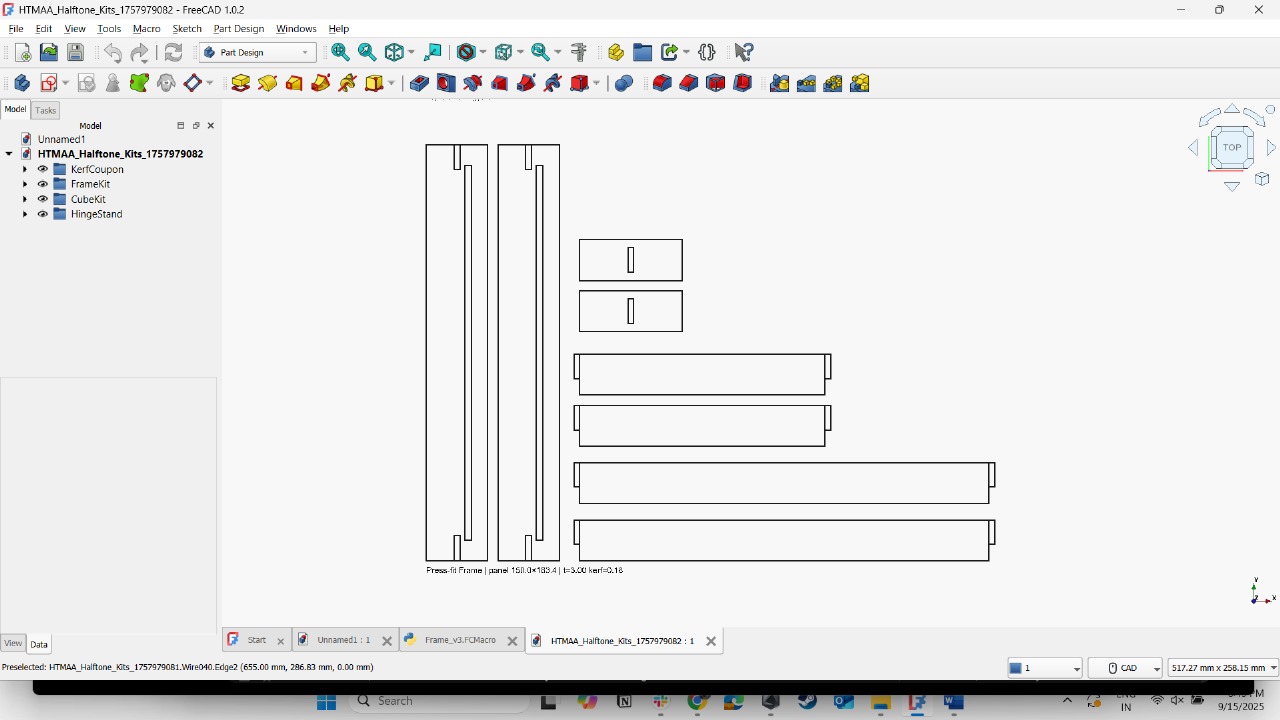Click the Boolean operation icon

coord(624,83)
